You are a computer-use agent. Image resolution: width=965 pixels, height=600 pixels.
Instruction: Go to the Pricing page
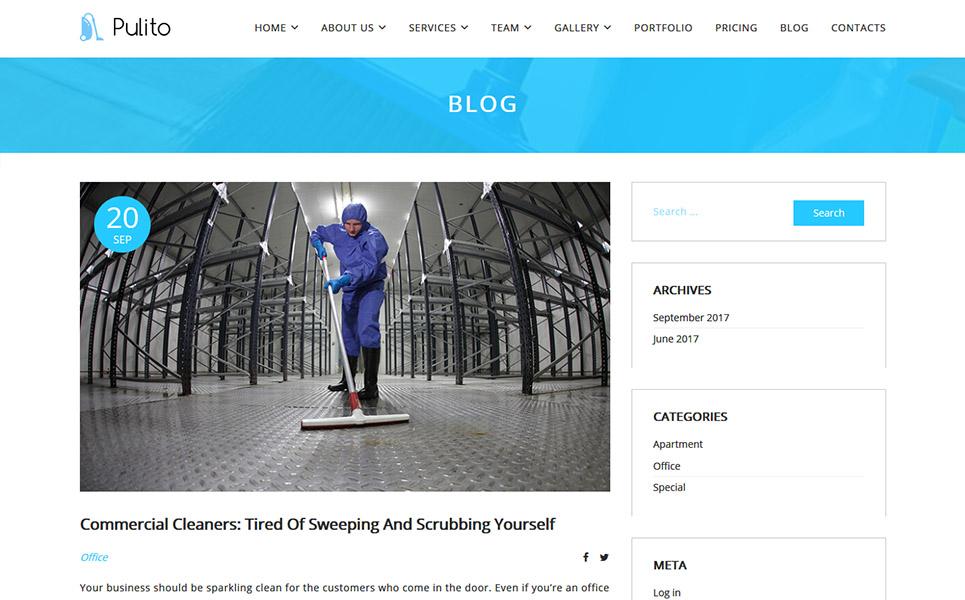coord(736,28)
